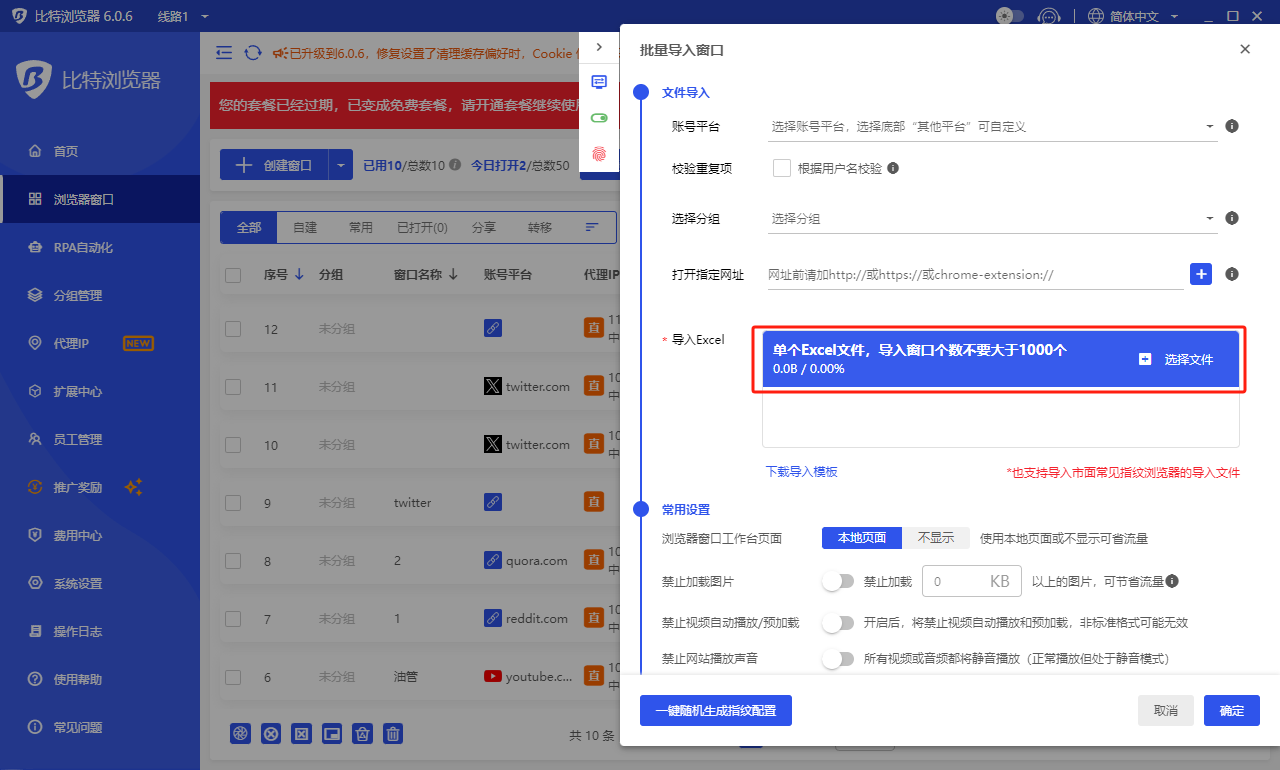Click the 系统设置 gear icon in the sidebar
This screenshot has width=1280, height=770.
[x=35, y=583]
